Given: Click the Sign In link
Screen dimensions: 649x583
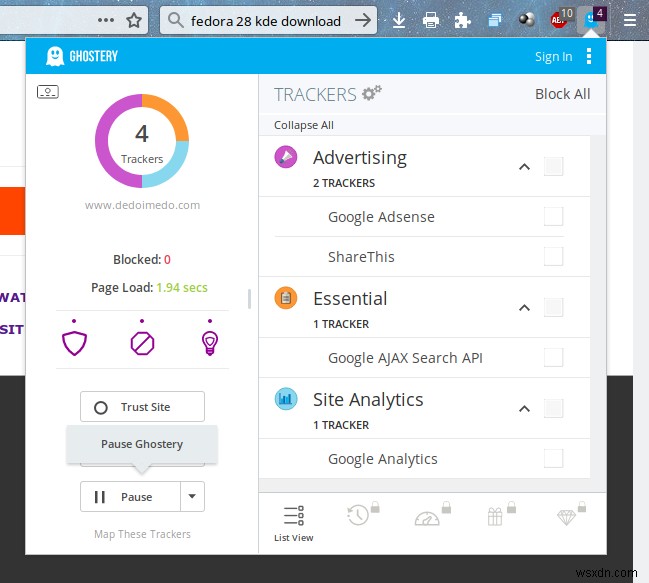Looking at the screenshot, I should pos(553,56).
